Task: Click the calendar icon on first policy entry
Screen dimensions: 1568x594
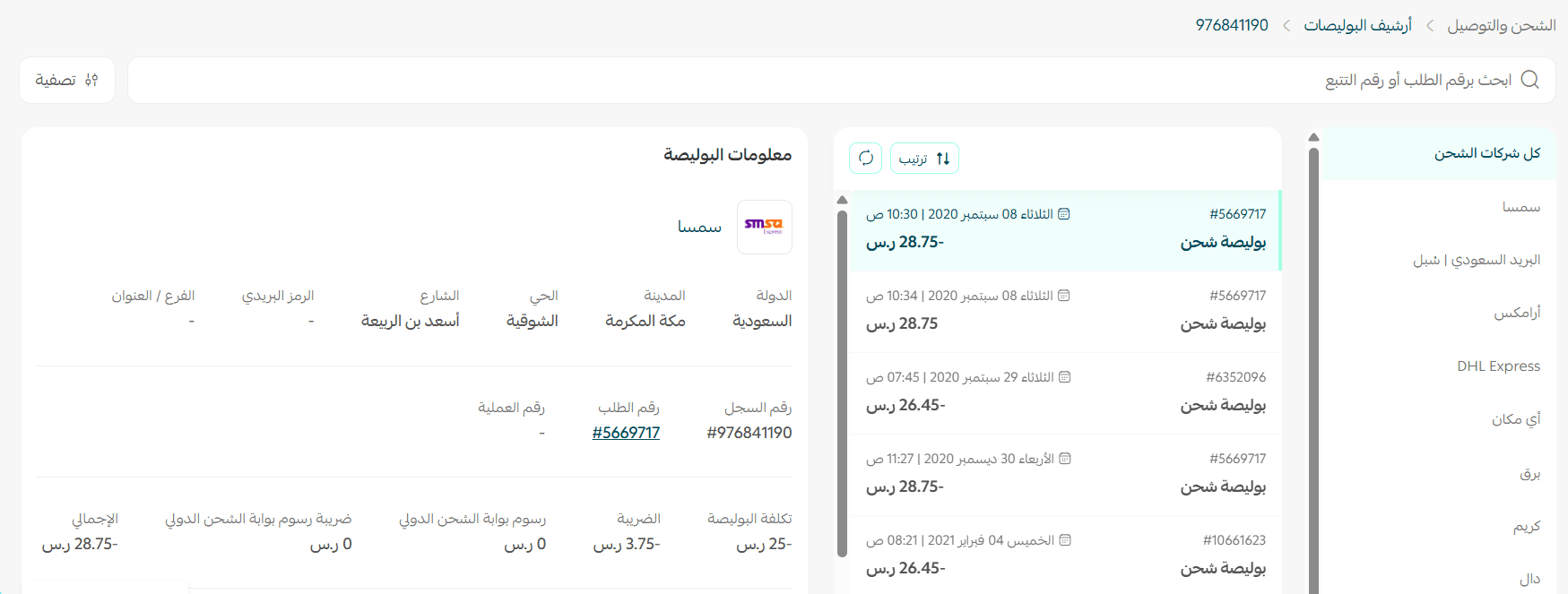Action: coord(1064,214)
